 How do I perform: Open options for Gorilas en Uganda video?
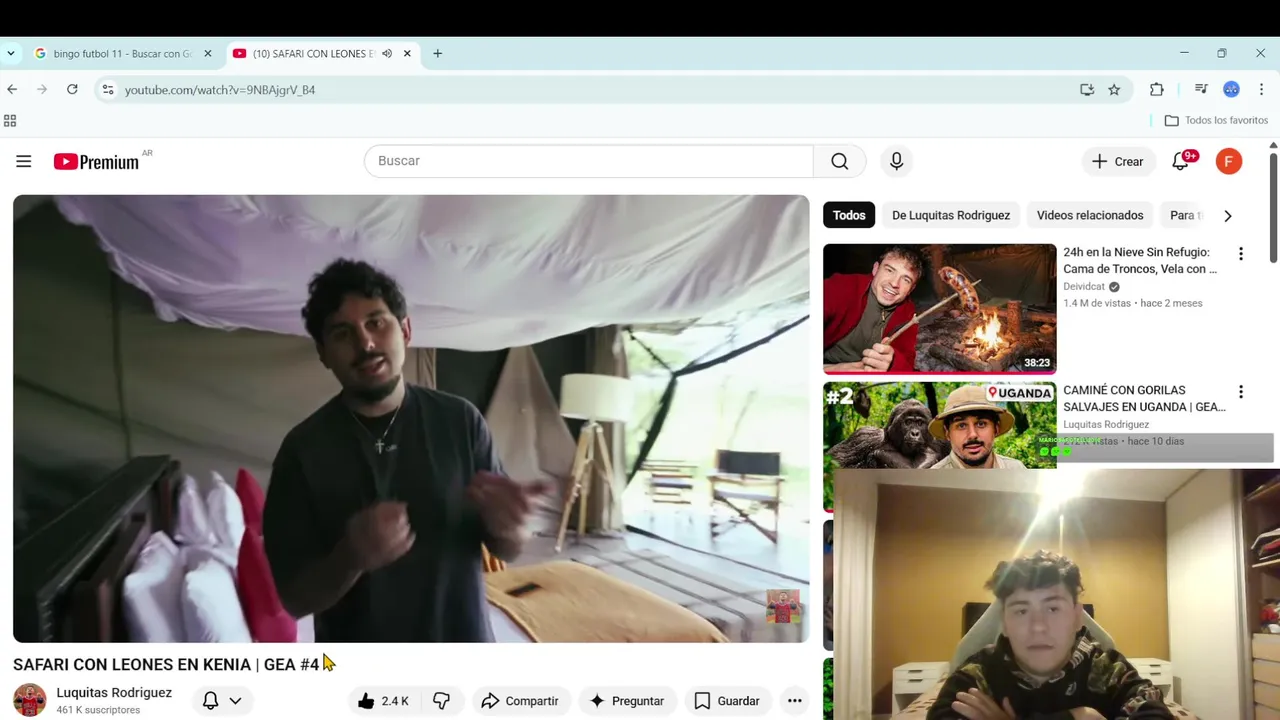[1241, 392]
